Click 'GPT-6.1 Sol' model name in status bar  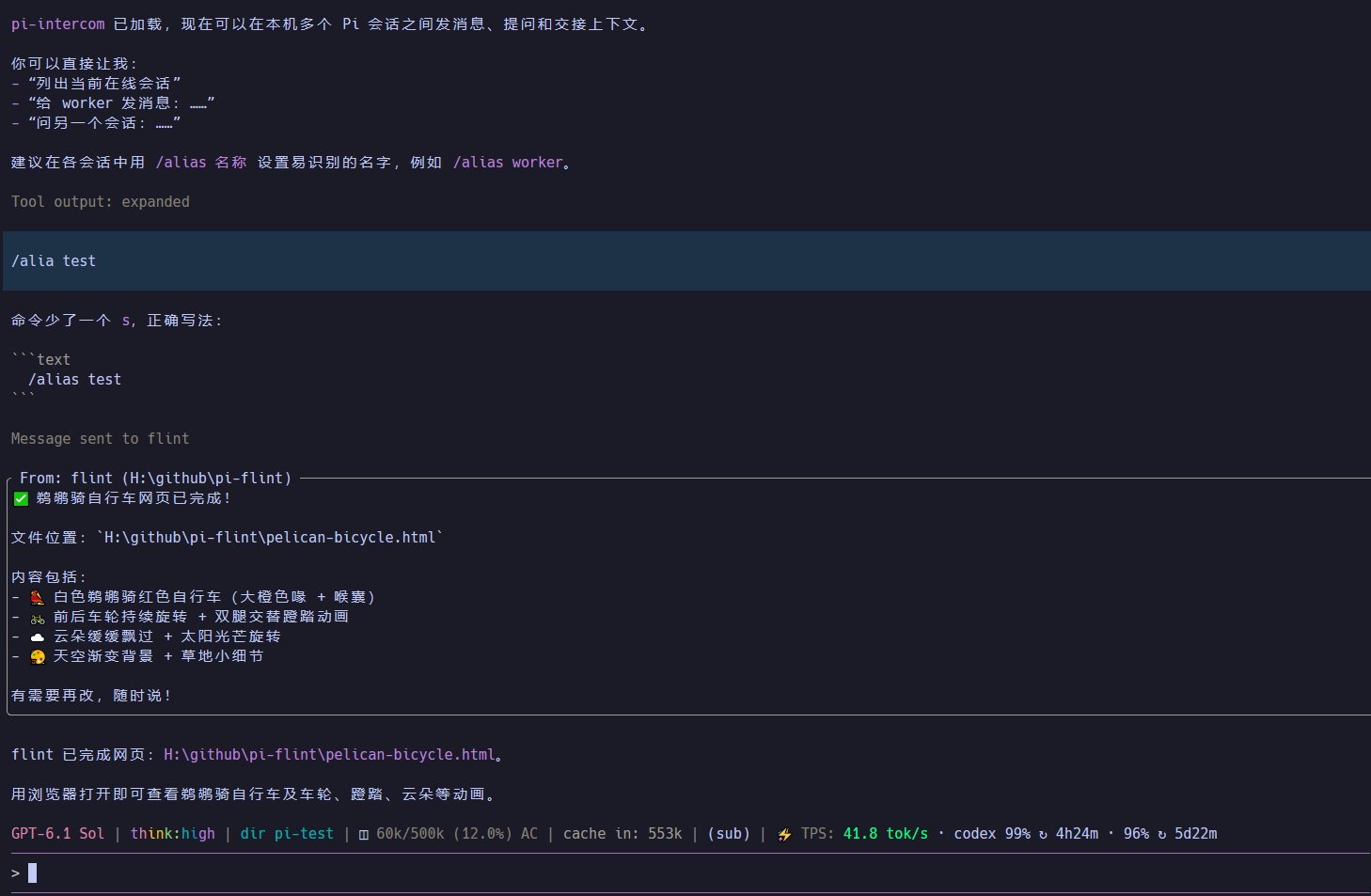pyautogui.click(x=58, y=834)
